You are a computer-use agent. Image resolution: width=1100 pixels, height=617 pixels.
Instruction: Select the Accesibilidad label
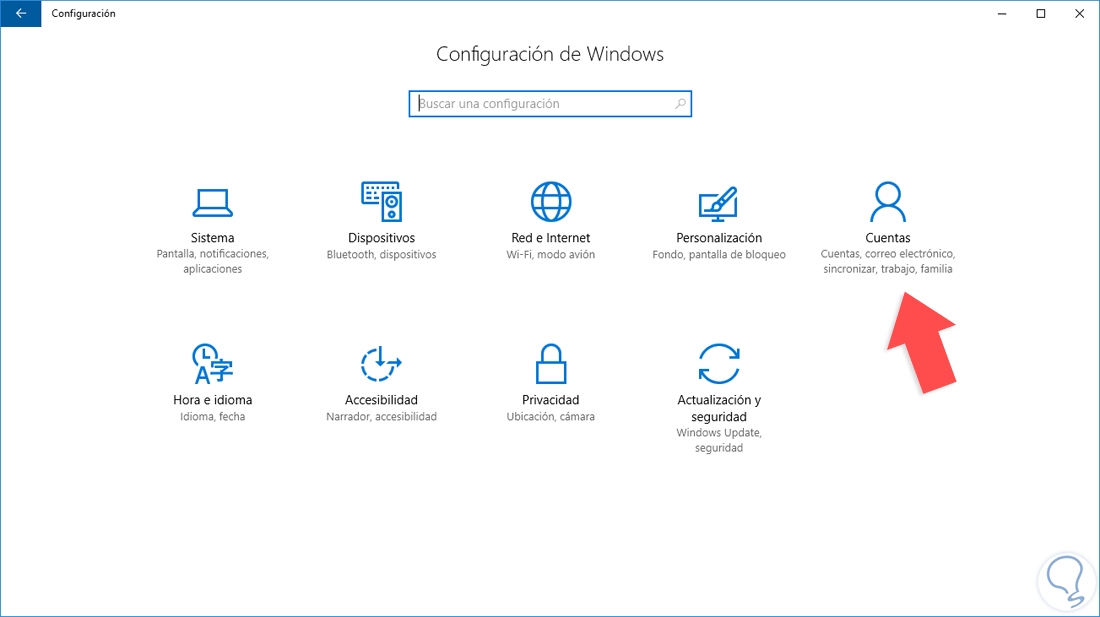tap(382, 400)
